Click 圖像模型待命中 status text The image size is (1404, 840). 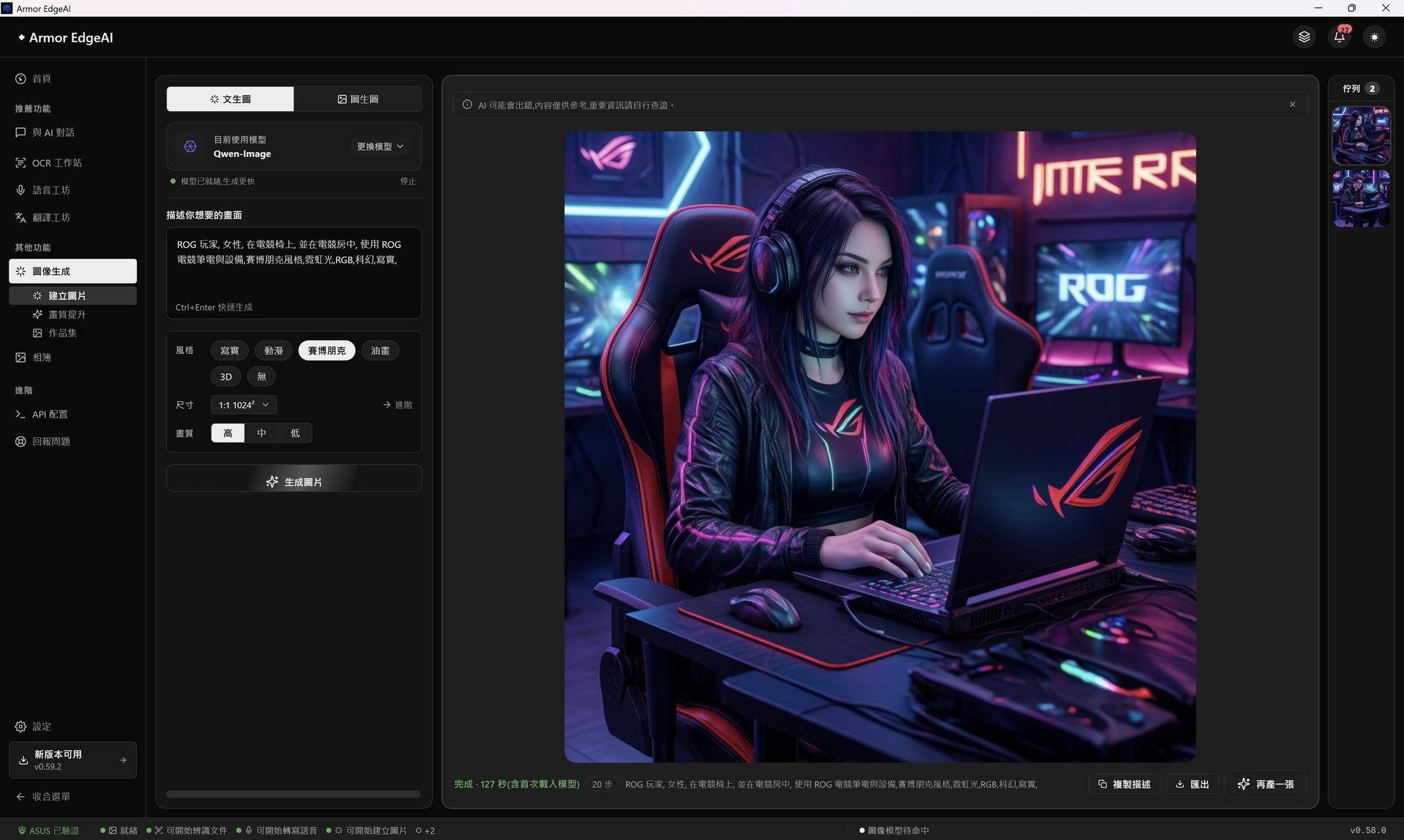coord(894,830)
